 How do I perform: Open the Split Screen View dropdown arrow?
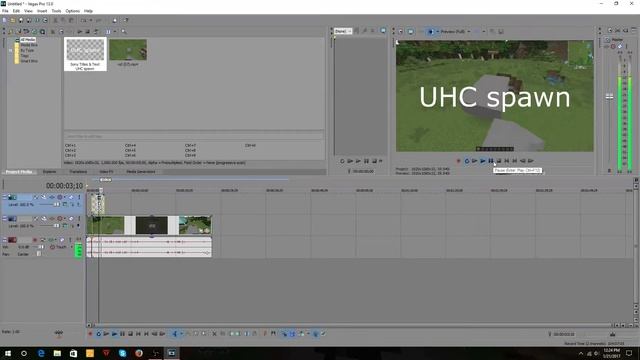click(x=437, y=31)
